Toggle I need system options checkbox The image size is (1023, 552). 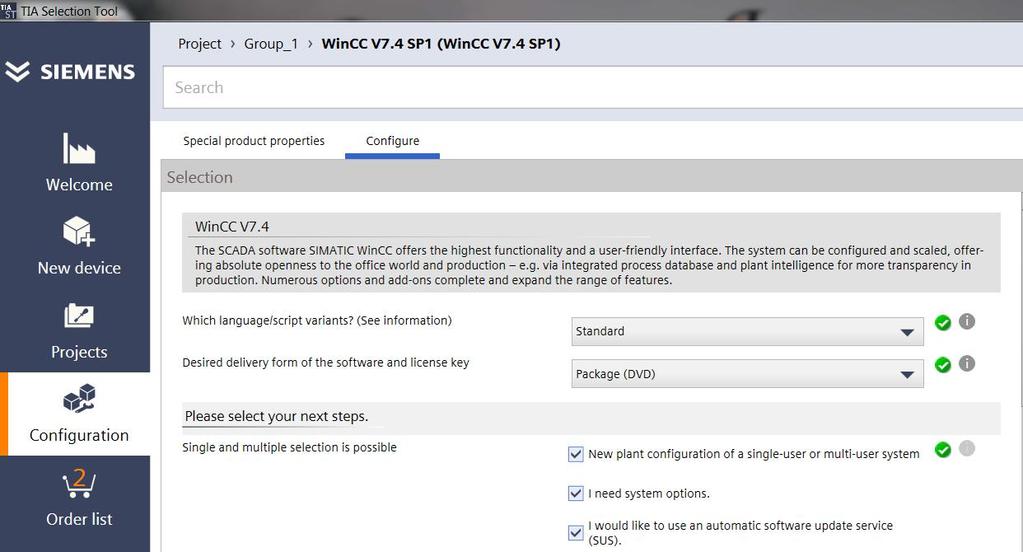point(575,493)
